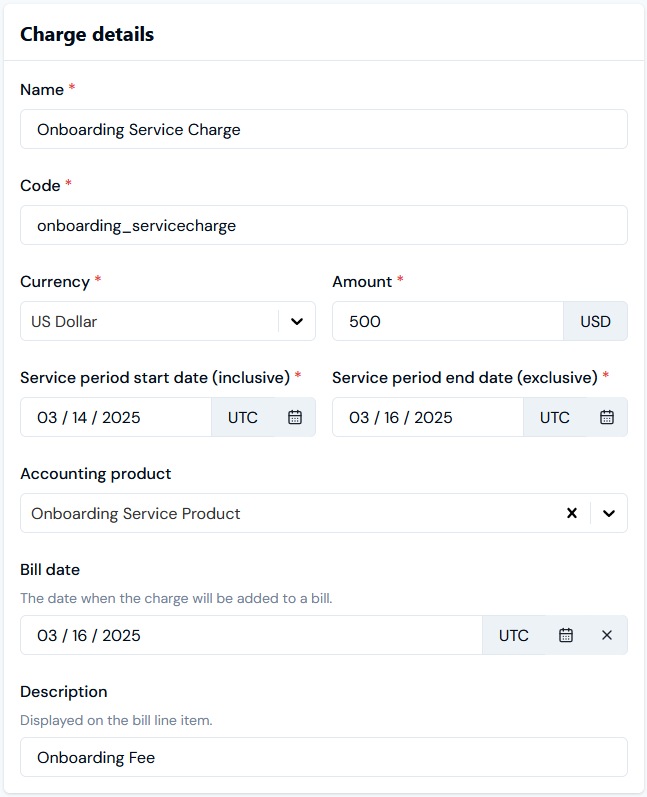Open calendar picker for service period start date
647x797 pixels.
point(295,417)
